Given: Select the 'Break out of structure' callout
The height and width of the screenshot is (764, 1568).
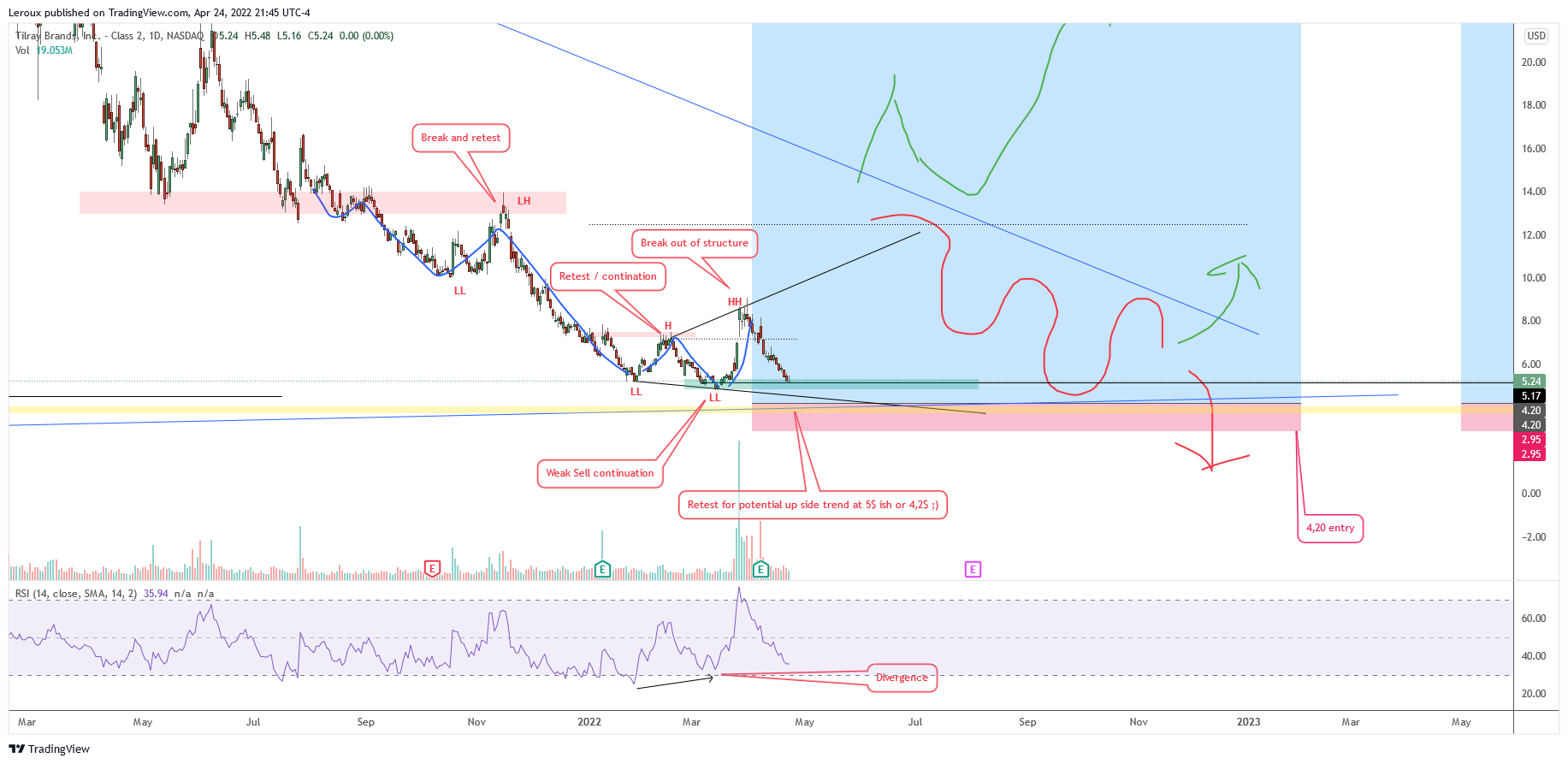Looking at the screenshot, I should pos(695,243).
